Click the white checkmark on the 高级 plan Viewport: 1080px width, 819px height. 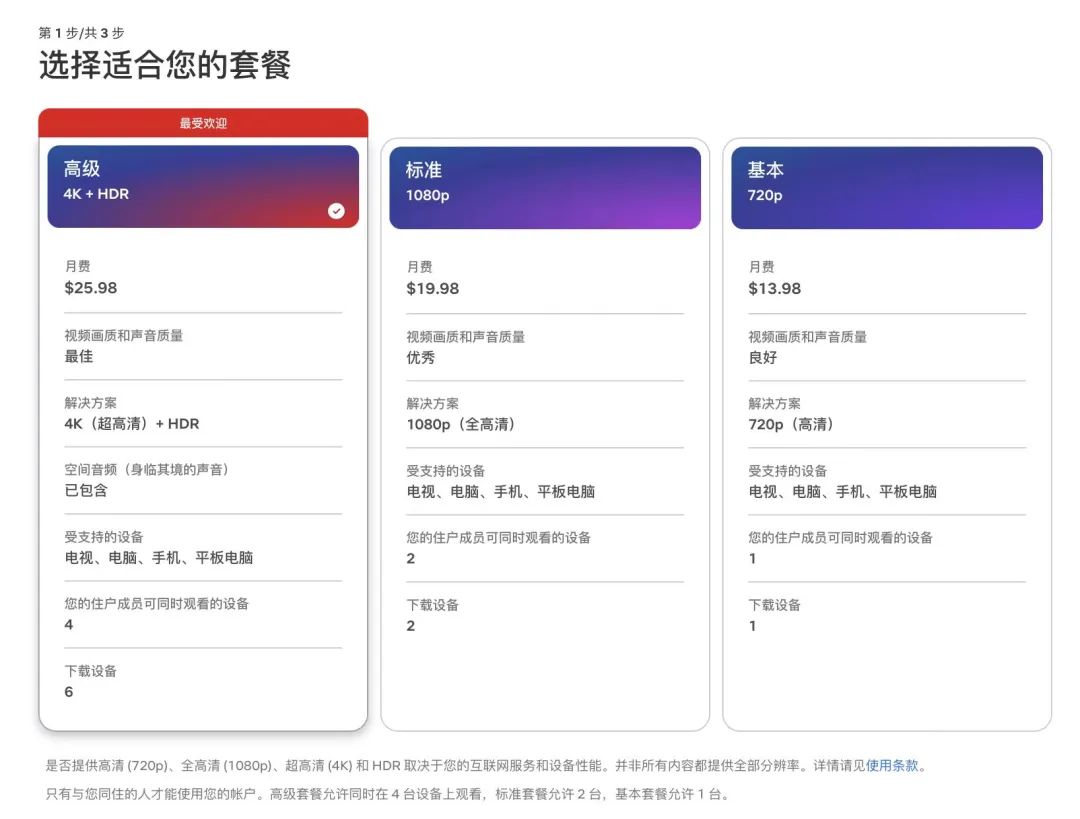[336, 211]
